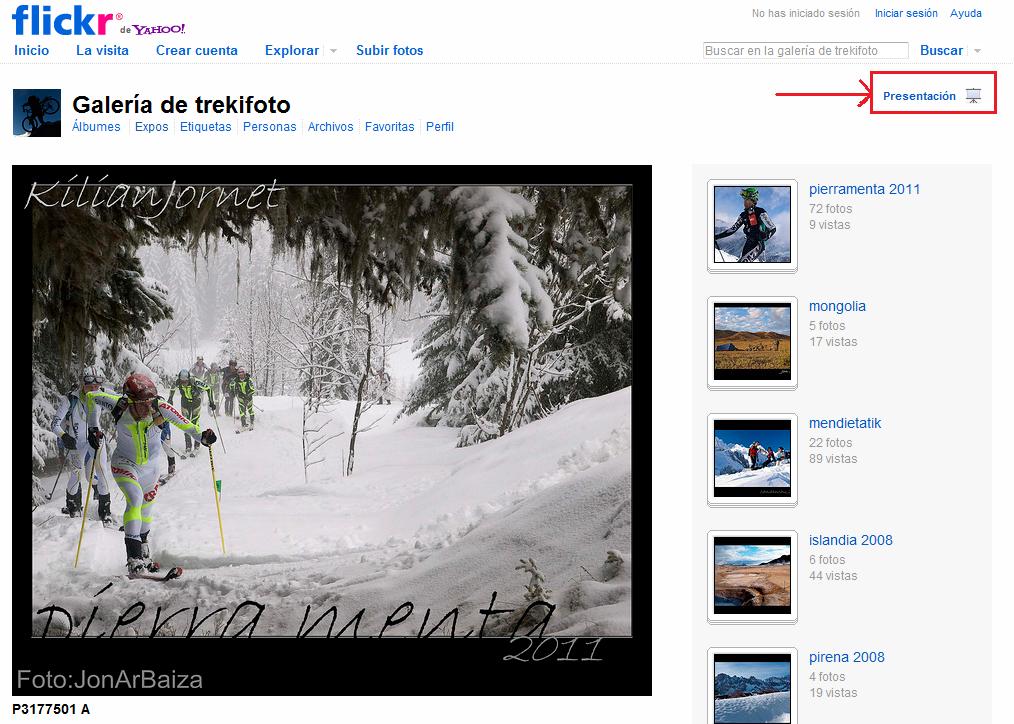Select the Favoritas gallery tab
The width and height of the screenshot is (1014, 724).
[x=389, y=127]
